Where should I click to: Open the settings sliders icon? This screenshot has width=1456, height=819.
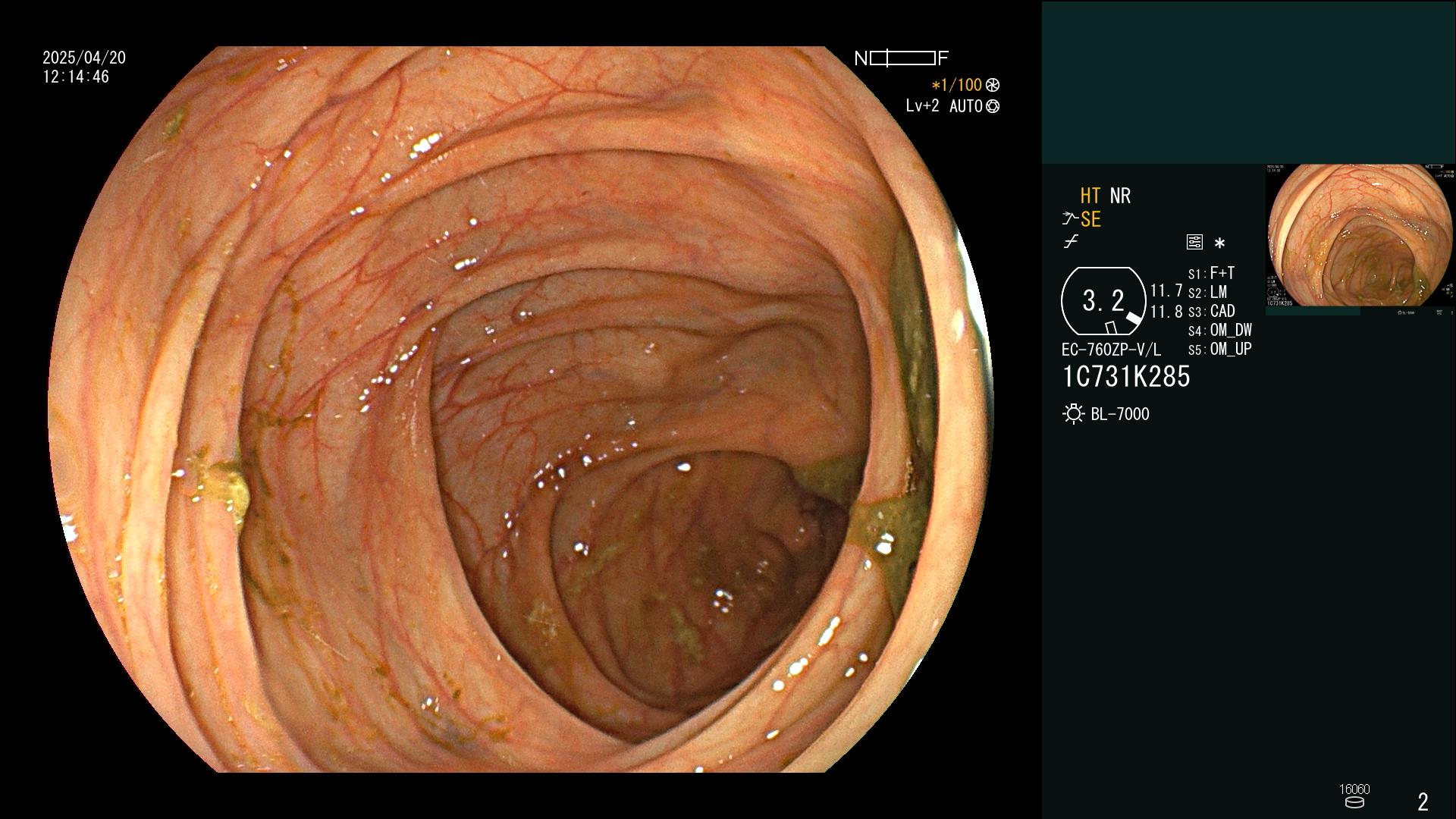(1194, 242)
